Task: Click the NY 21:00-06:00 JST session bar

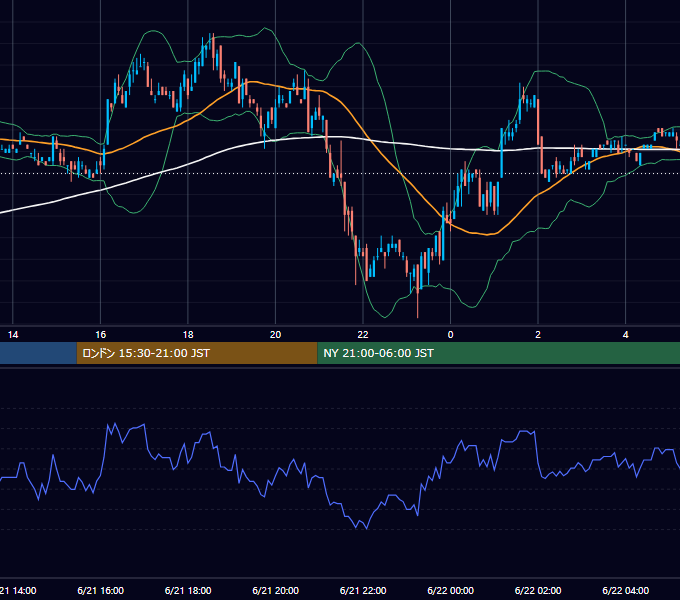Action: 499,353
